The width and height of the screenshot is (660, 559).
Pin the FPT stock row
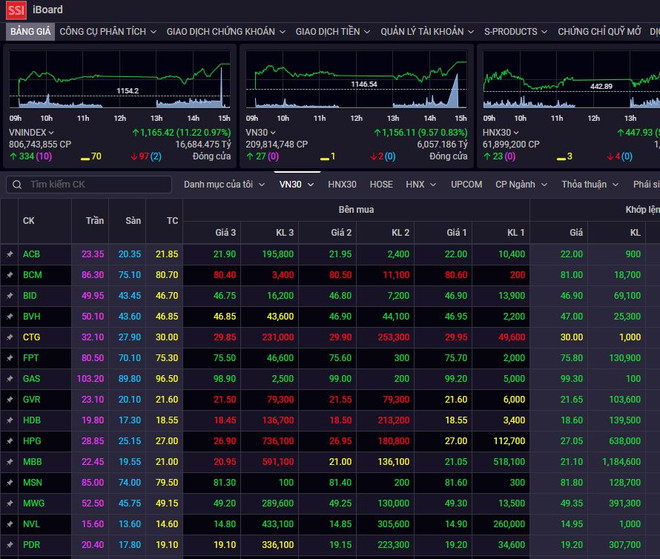tap(10, 358)
